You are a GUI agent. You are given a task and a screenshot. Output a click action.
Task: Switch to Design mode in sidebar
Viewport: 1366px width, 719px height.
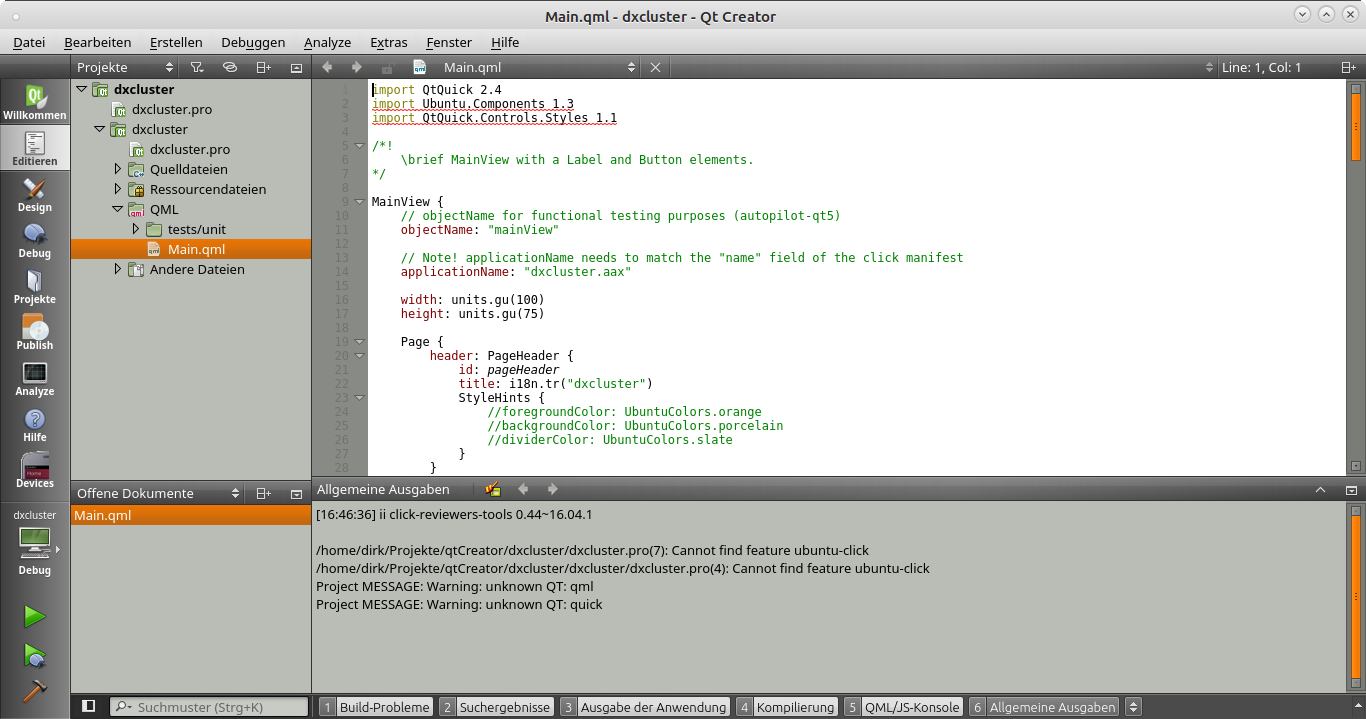[x=35, y=195]
